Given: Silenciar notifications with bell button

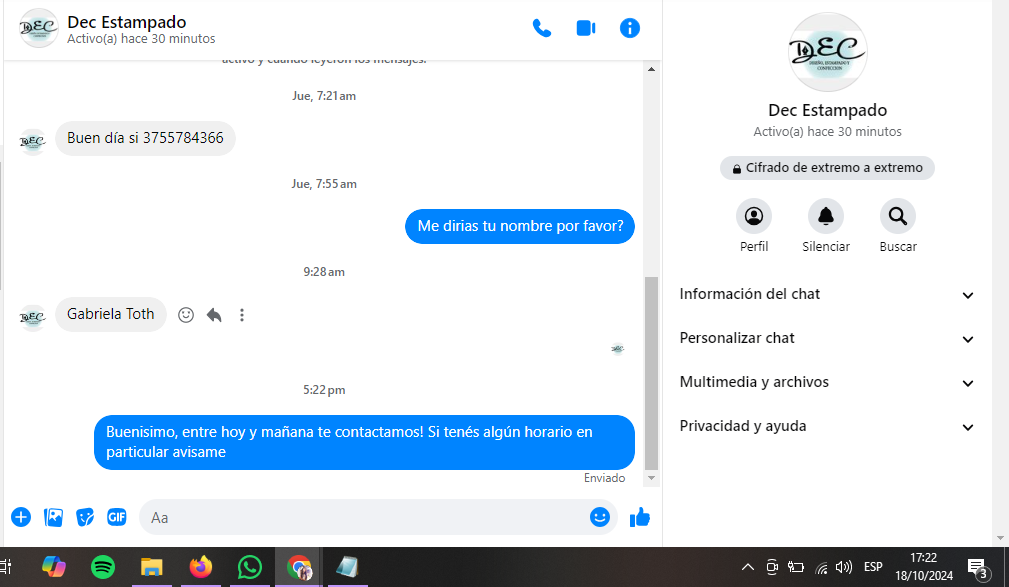Looking at the screenshot, I should (x=826, y=216).
